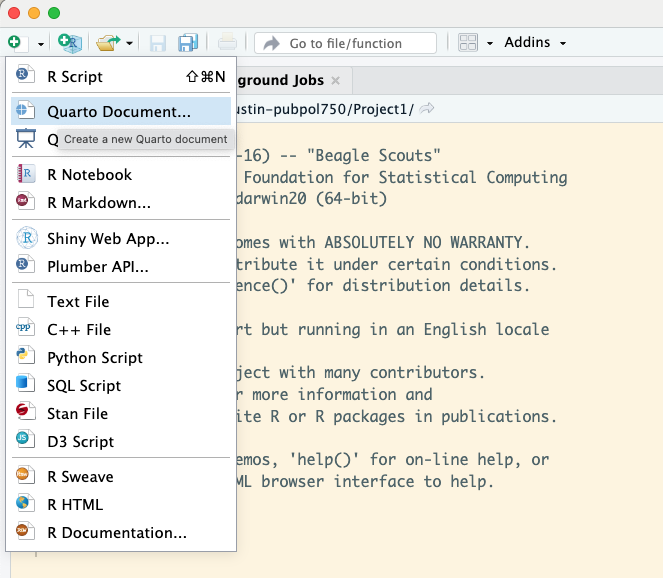Create a new Text File
This screenshot has height=578, width=663.
point(121,301)
